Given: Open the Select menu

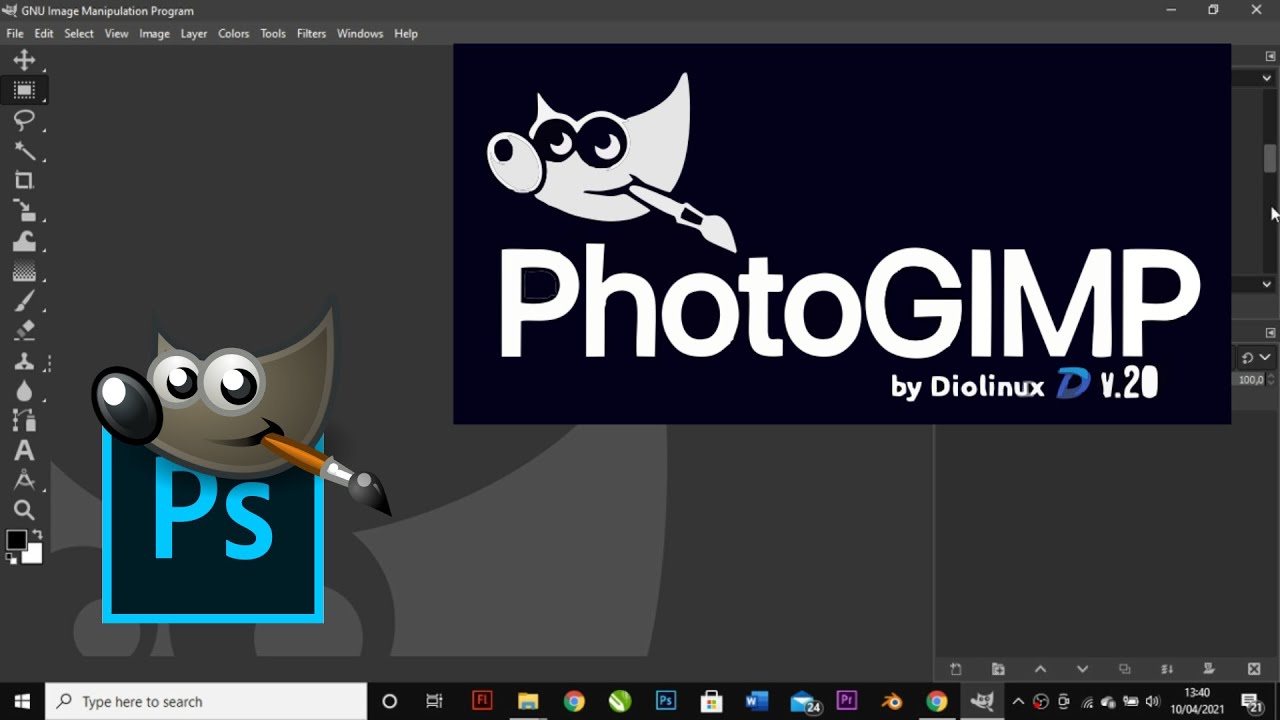Looking at the screenshot, I should point(79,33).
